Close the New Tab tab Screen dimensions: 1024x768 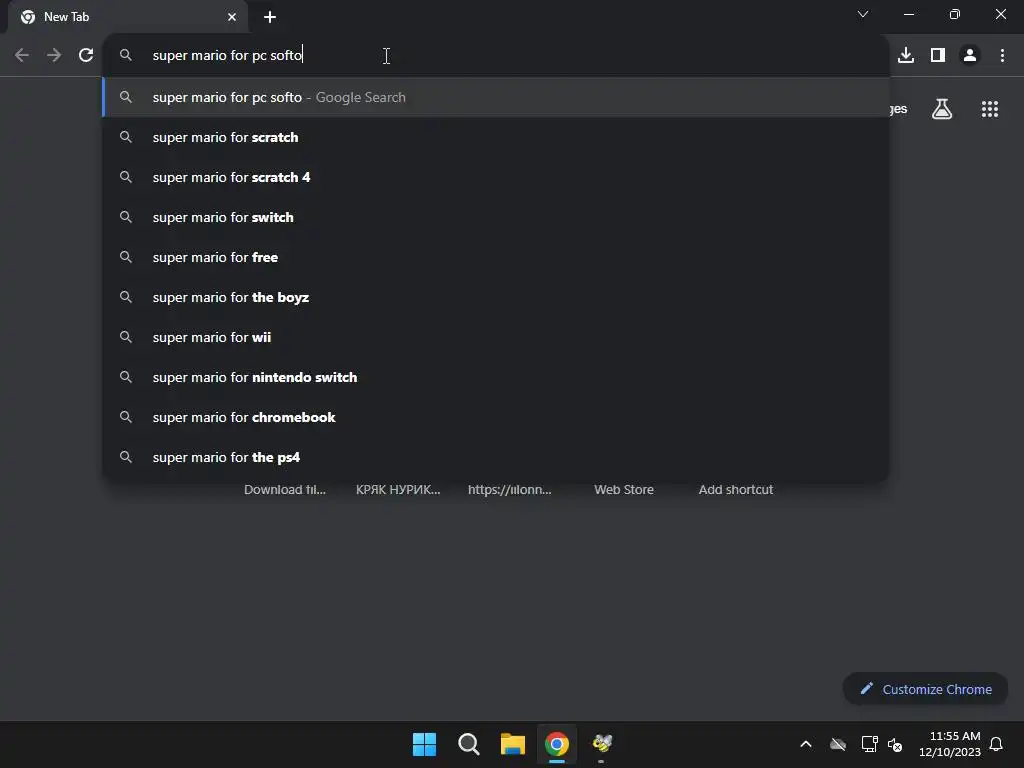tap(232, 17)
